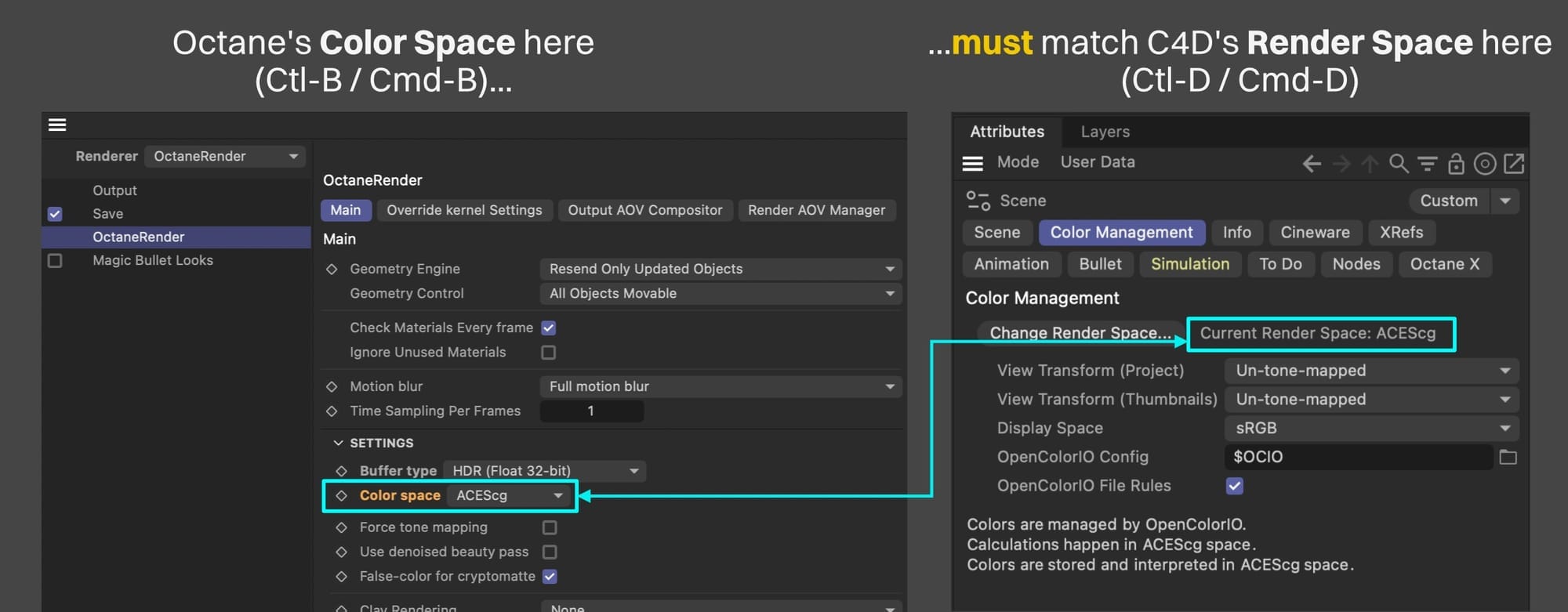Open the Output AOV Compositor tab
Image resolution: width=1568 pixels, height=612 pixels.
point(645,210)
